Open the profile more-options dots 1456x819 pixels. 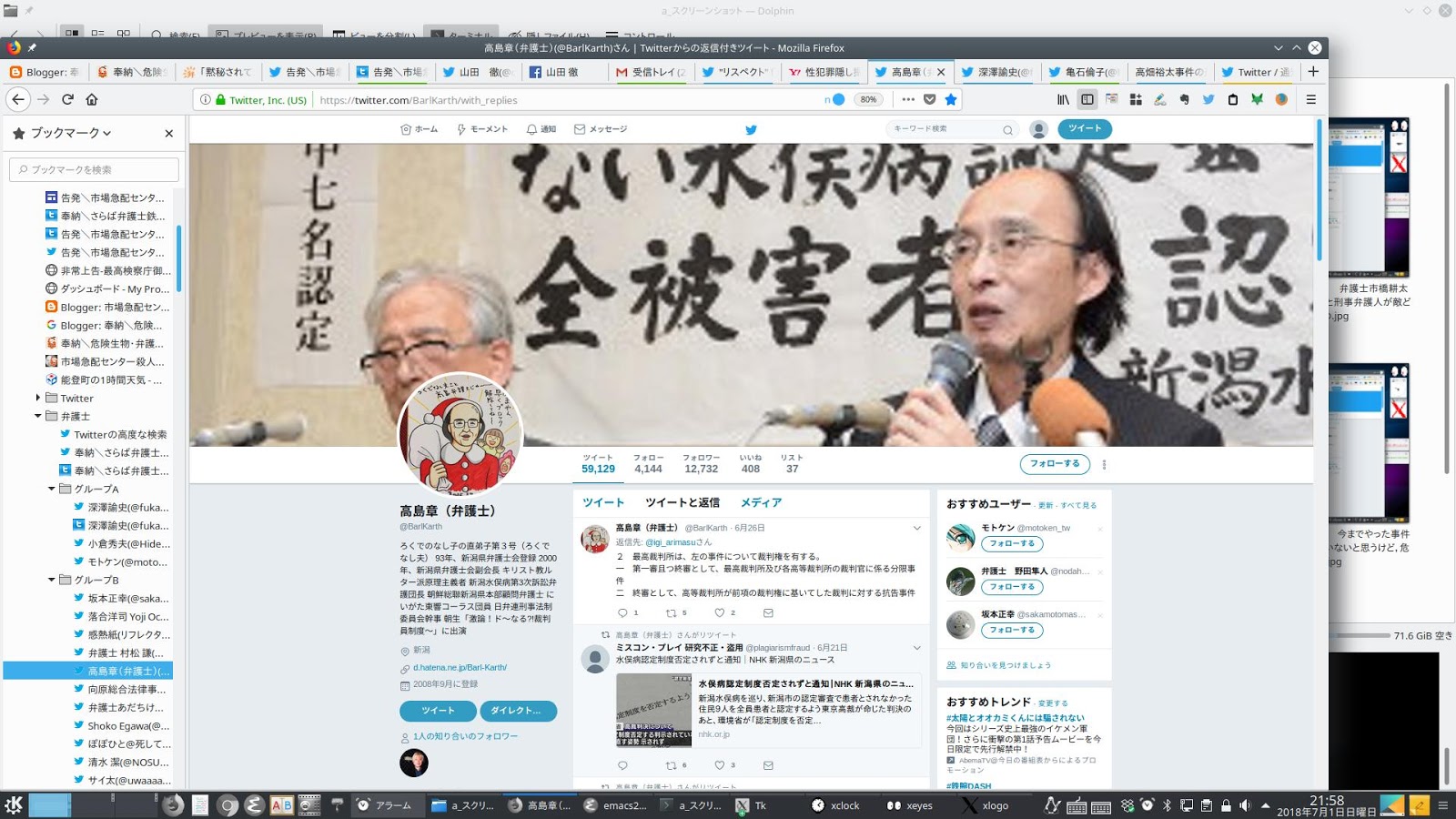point(1104,464)
